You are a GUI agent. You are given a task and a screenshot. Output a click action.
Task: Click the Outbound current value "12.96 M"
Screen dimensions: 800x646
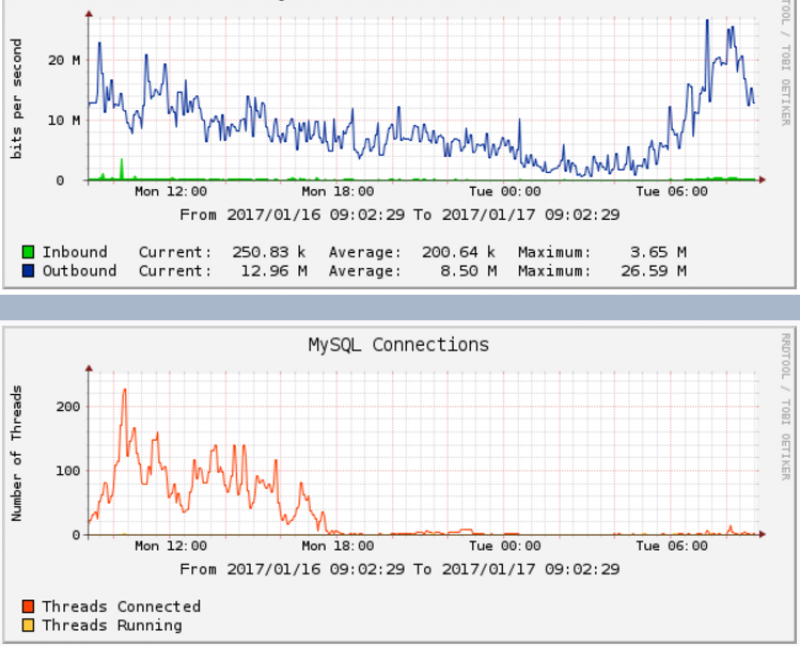point(274,270)
